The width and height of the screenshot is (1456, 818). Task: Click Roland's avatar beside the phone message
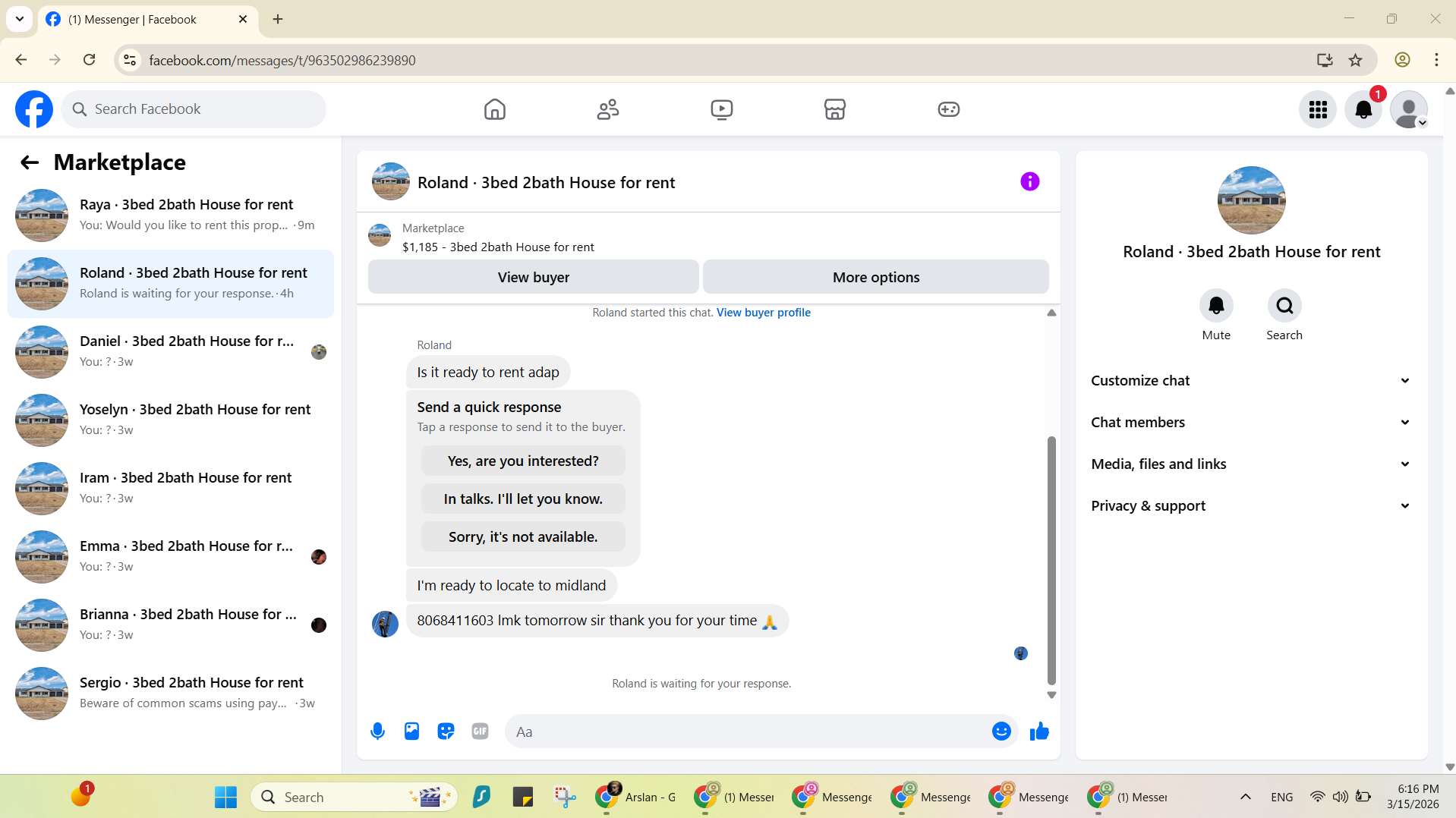pos(385,625)
